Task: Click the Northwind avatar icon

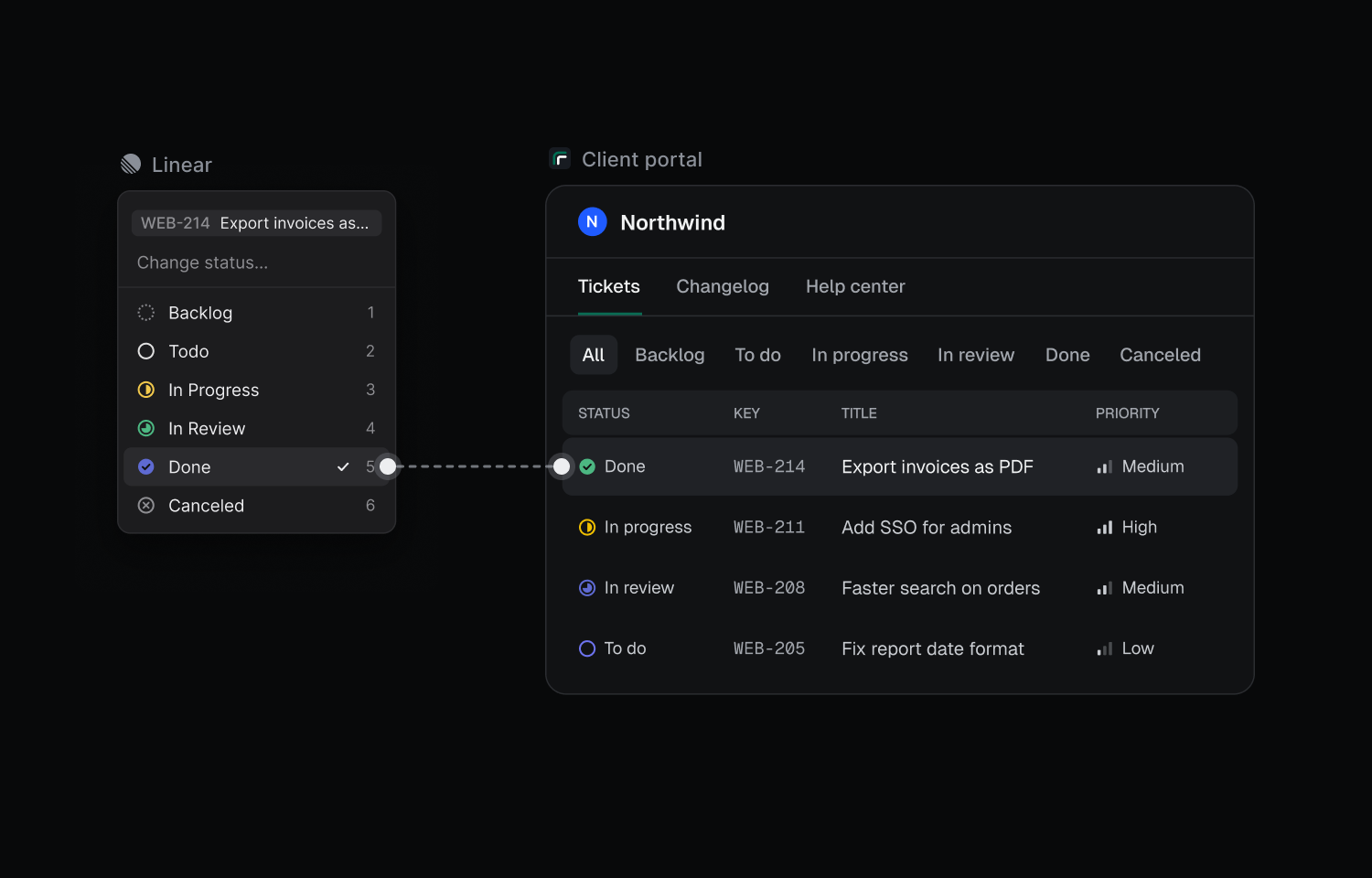Action: pyautogui.click(x=592, y=222)
